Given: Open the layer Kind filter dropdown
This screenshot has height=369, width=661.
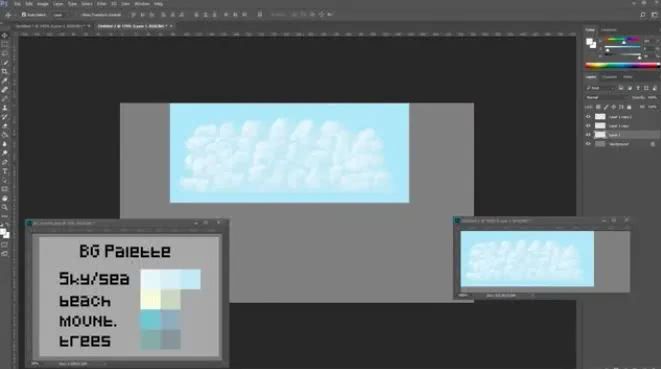Looking at the screenshot, I should coord(600,88).
